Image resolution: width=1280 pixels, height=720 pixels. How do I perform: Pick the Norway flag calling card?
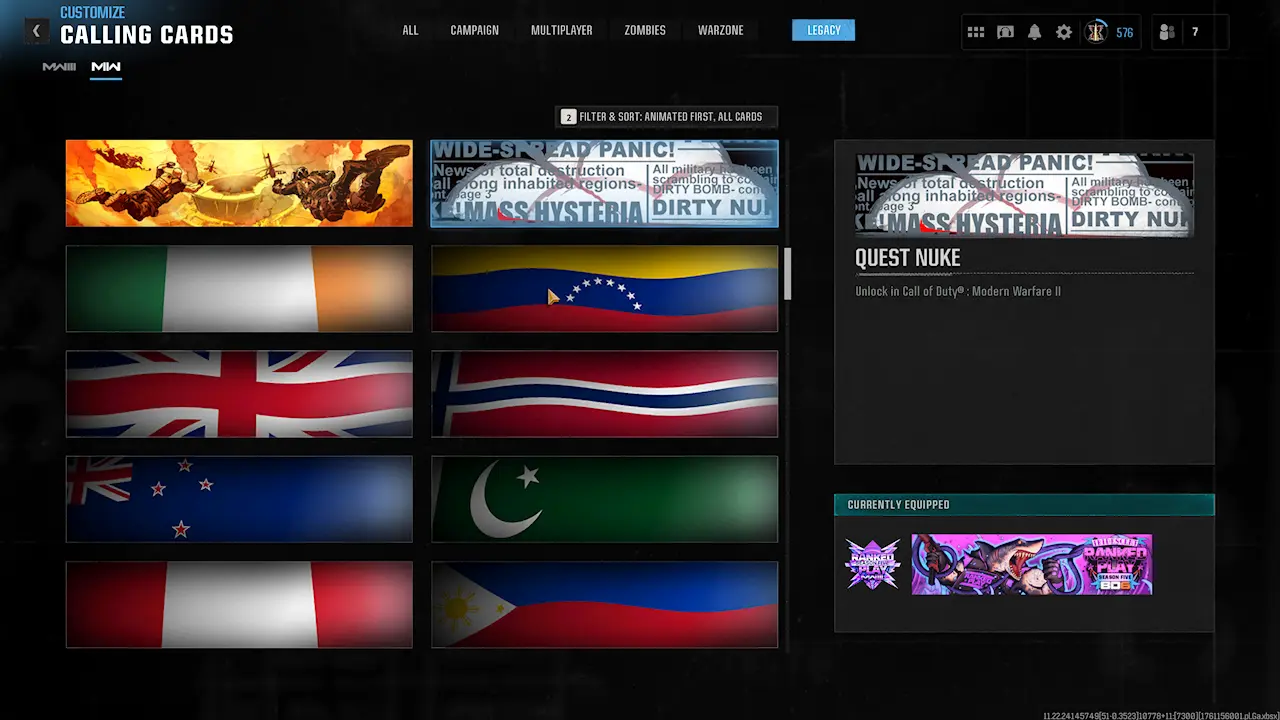[604, 394]
